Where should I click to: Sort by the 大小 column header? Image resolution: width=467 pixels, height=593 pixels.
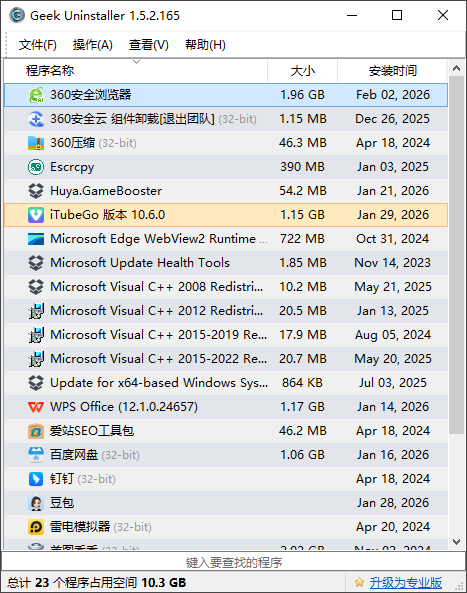pos(303,71)
